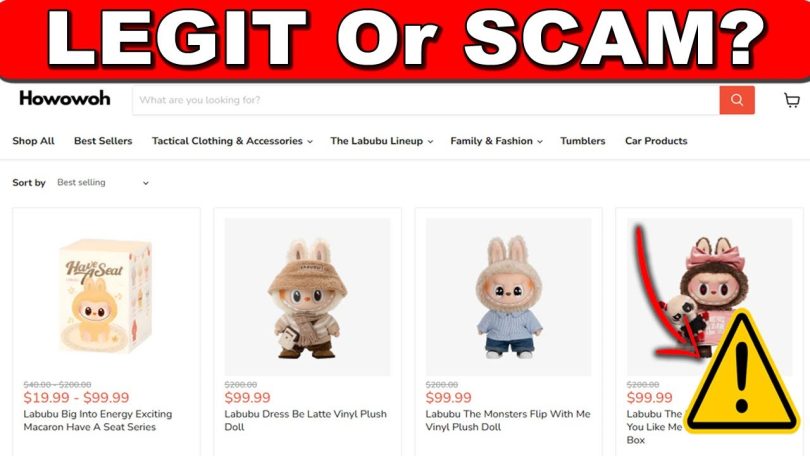Select Best Sellers in navigation
Screen dimensions: 810x456
(103, 141)
